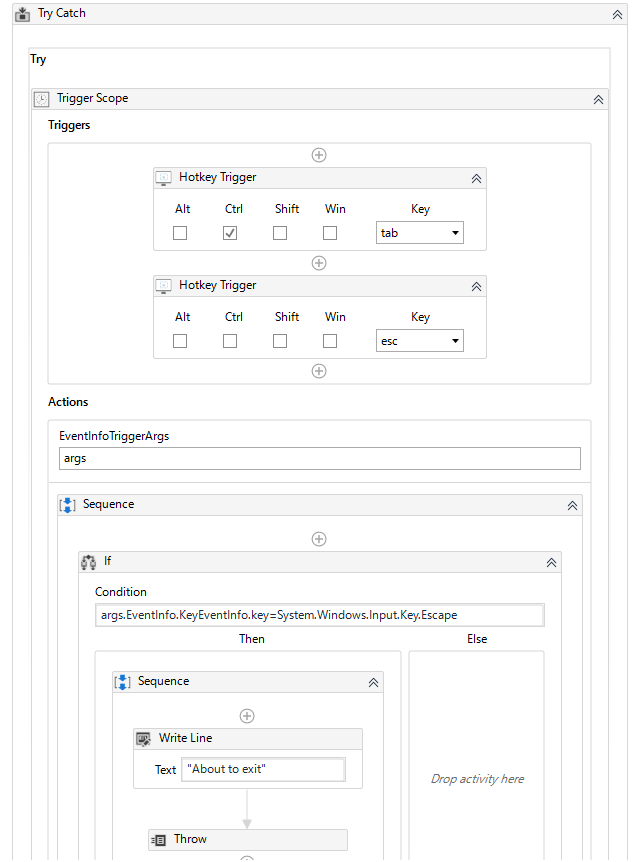Screen dimensions: 644x862
Task: Click the If activity icon
Action: (x=88, y=563)
